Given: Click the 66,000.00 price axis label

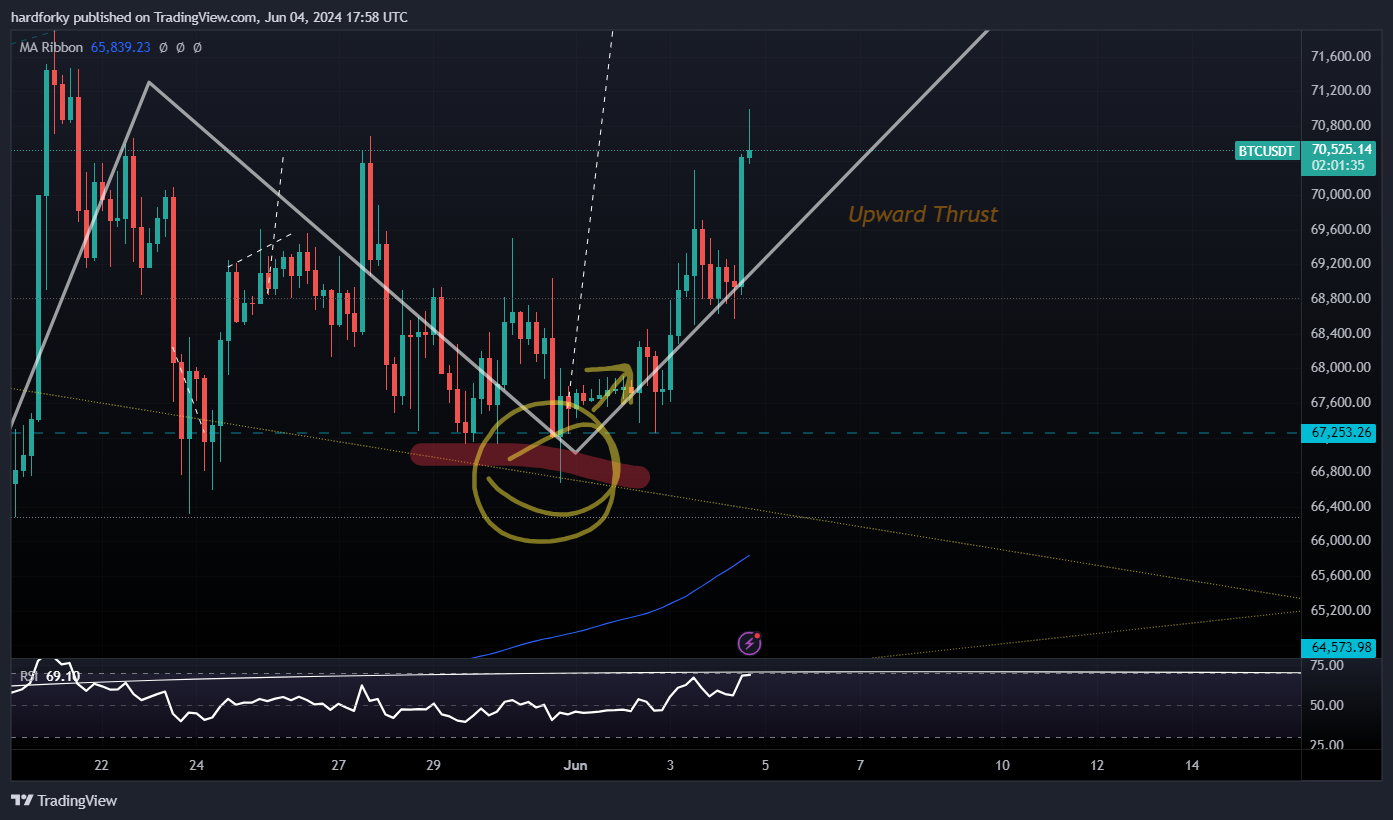Looking at the screenshot, I should click(x=1340, y=541).
